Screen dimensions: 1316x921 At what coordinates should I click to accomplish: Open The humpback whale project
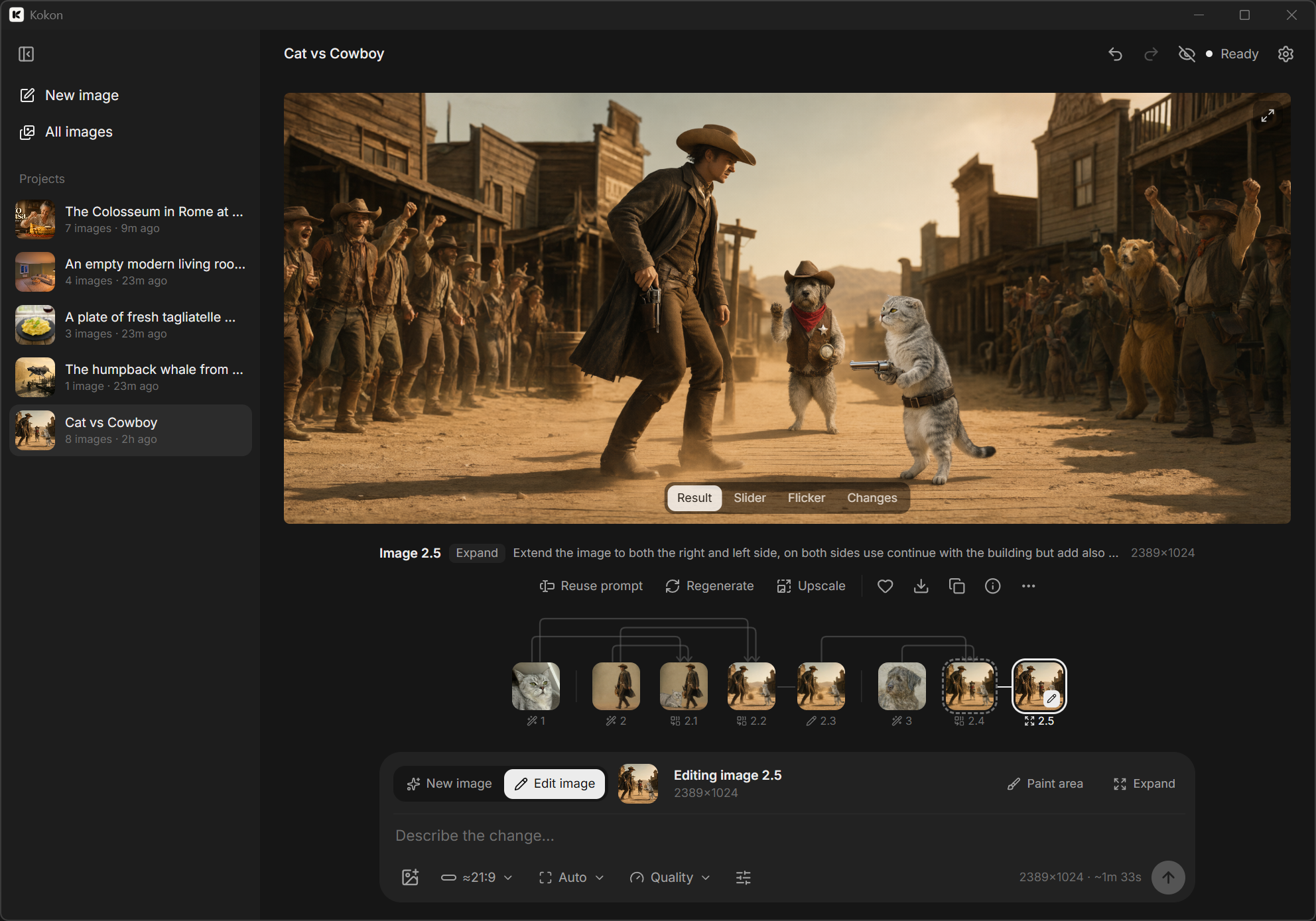coord(131,377)
